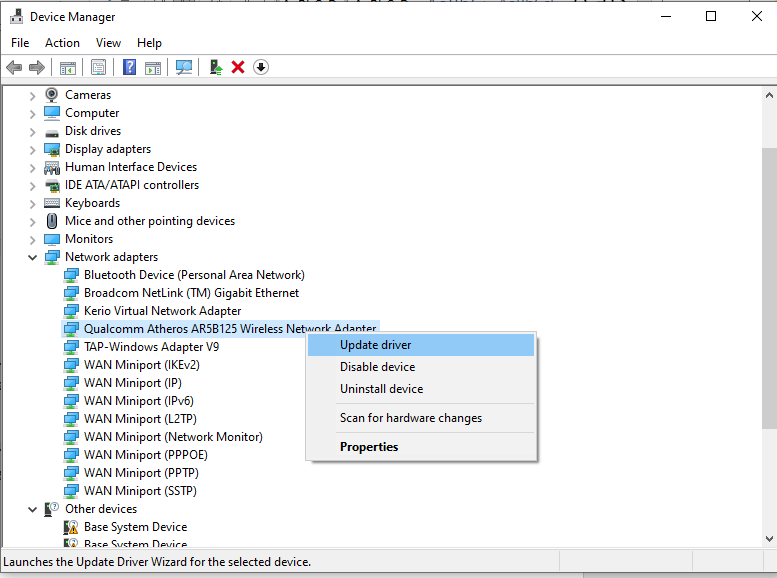
Task: Open the Action menu
Action: (62, 43)
